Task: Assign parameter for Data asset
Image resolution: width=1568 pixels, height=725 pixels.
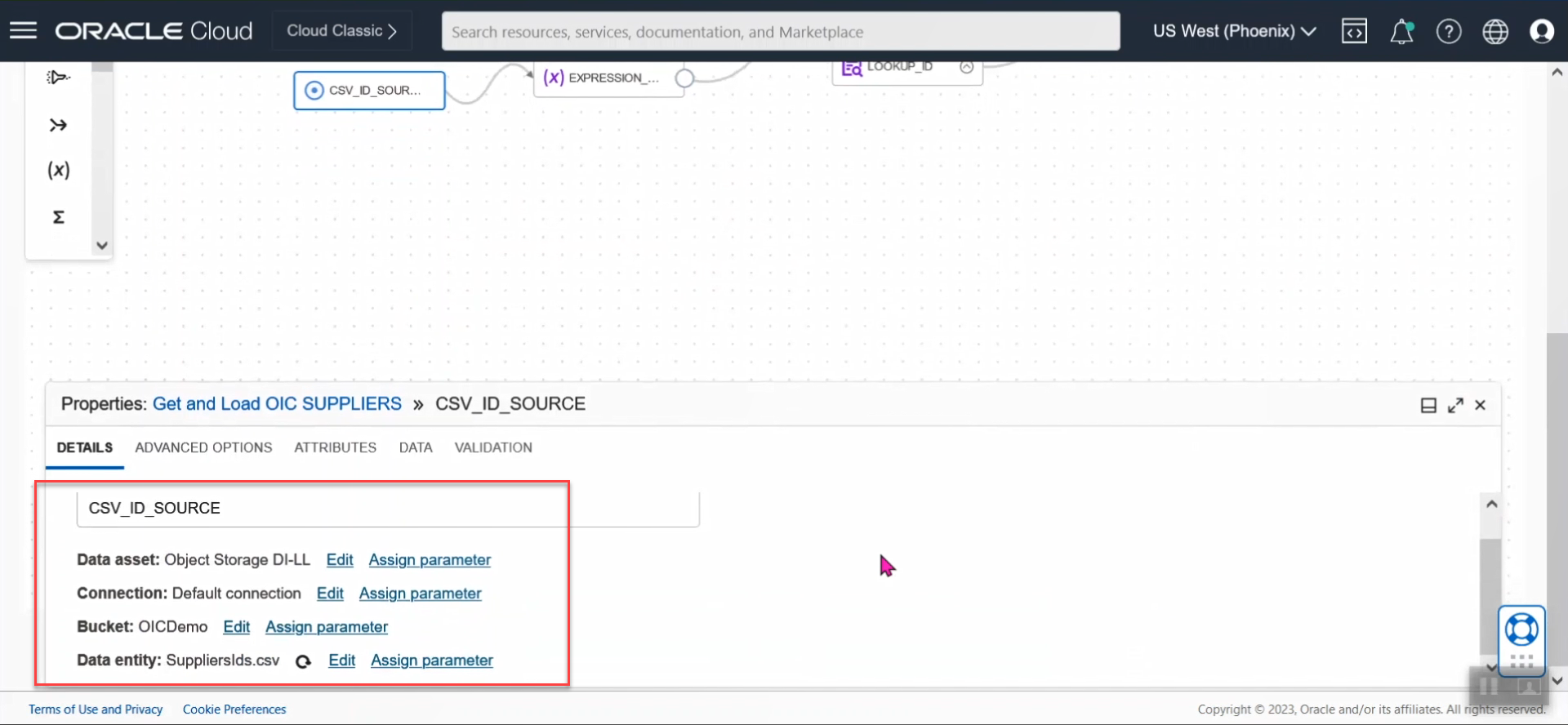Action: click(x=430, y=560)
